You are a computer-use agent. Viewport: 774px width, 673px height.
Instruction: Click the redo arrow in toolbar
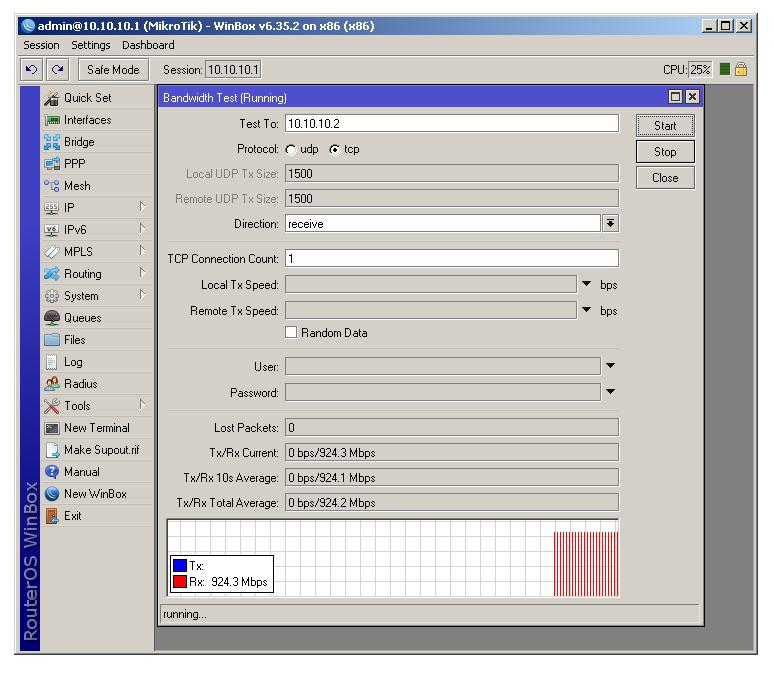(55, 70)
